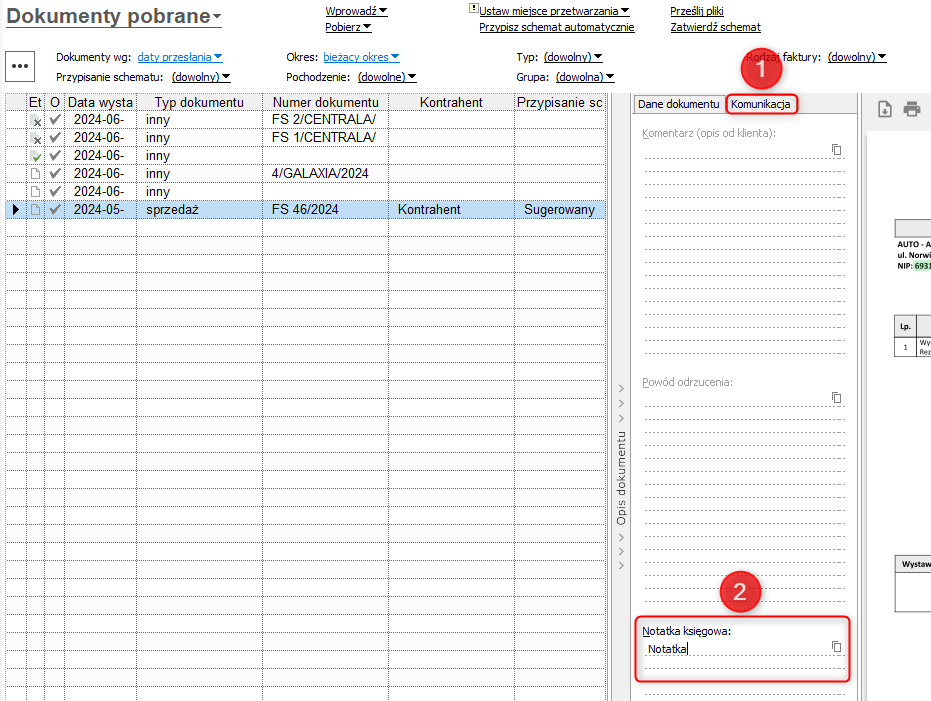Toggle checkmark in FS 2/CENTRALA/ row
931x701 pixels.
coord(55,120)
